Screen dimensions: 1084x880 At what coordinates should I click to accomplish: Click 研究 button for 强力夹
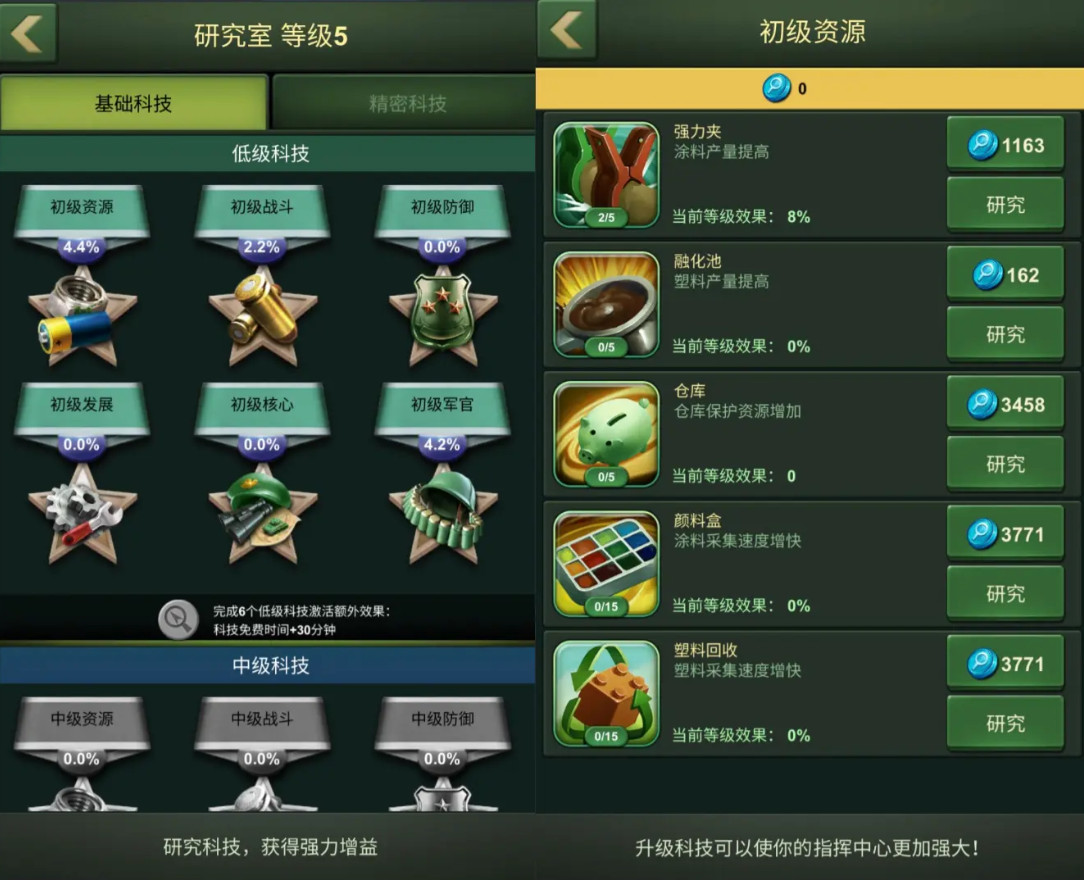pyautogui.click(x=1005, y=205)
